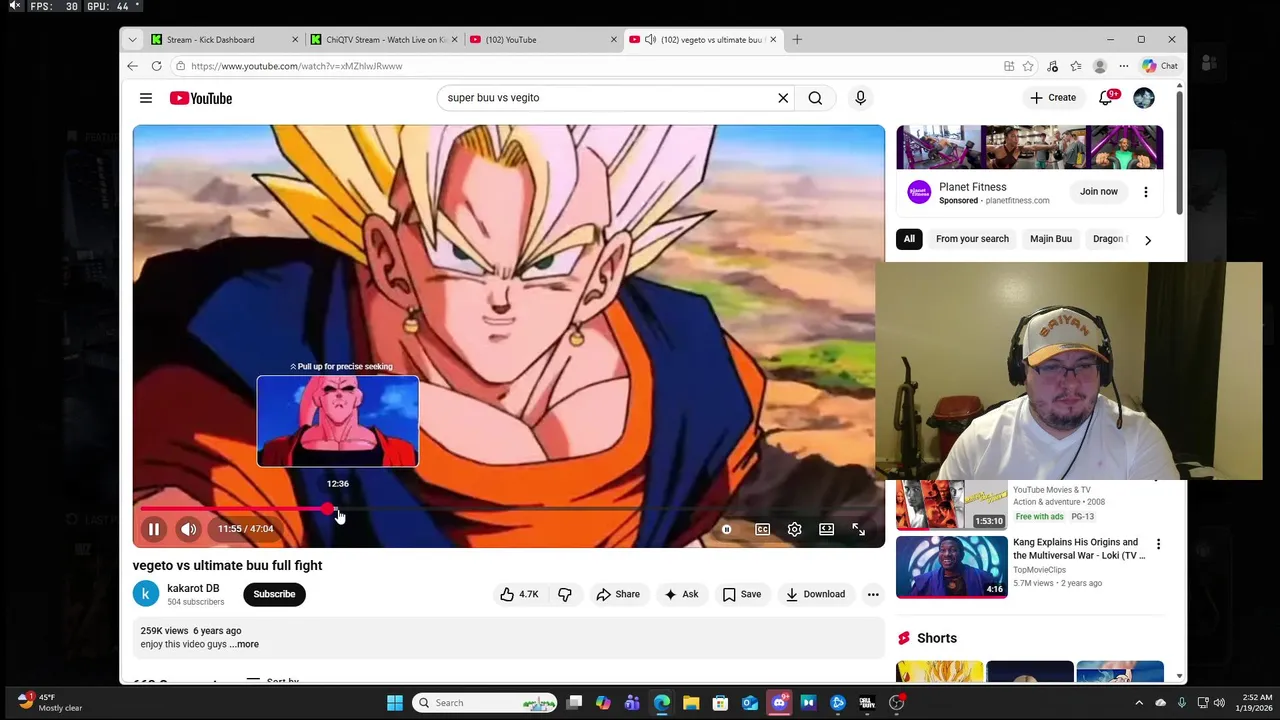Open the YouTube guide hamburger menu
The height and width of the screenshot is (720, 1280).
[146, 98]
